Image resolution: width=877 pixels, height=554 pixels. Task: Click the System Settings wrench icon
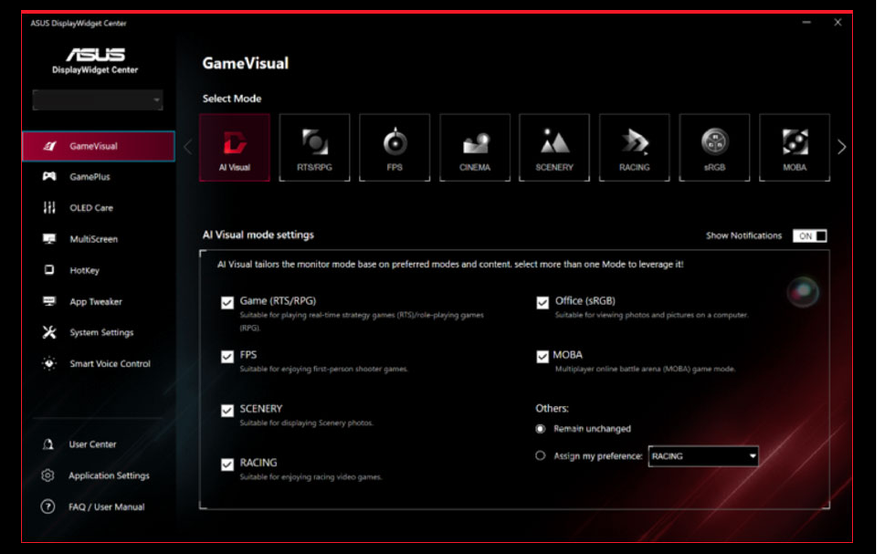point(49,332)
